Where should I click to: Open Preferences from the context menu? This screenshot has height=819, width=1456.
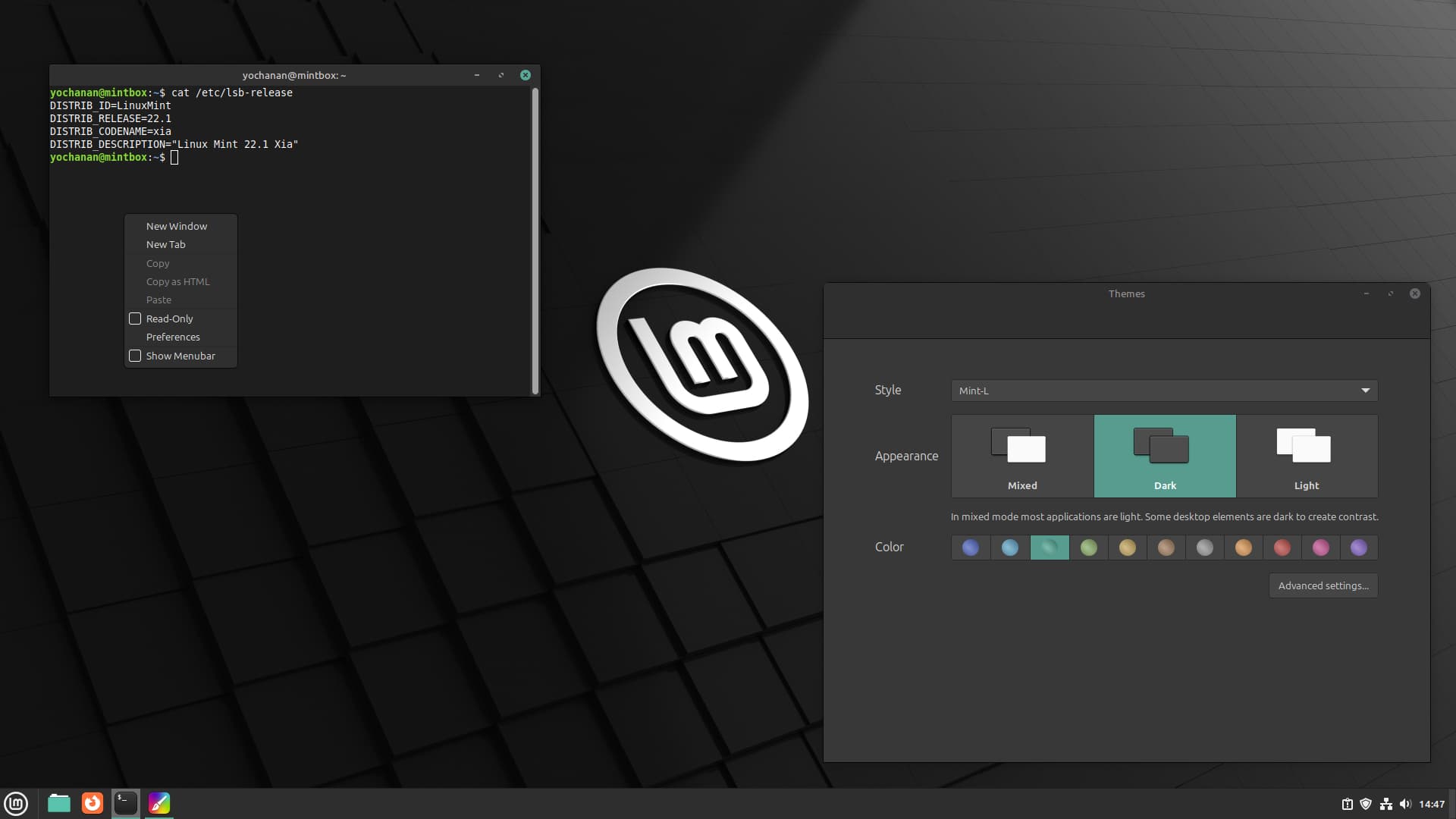181,337
